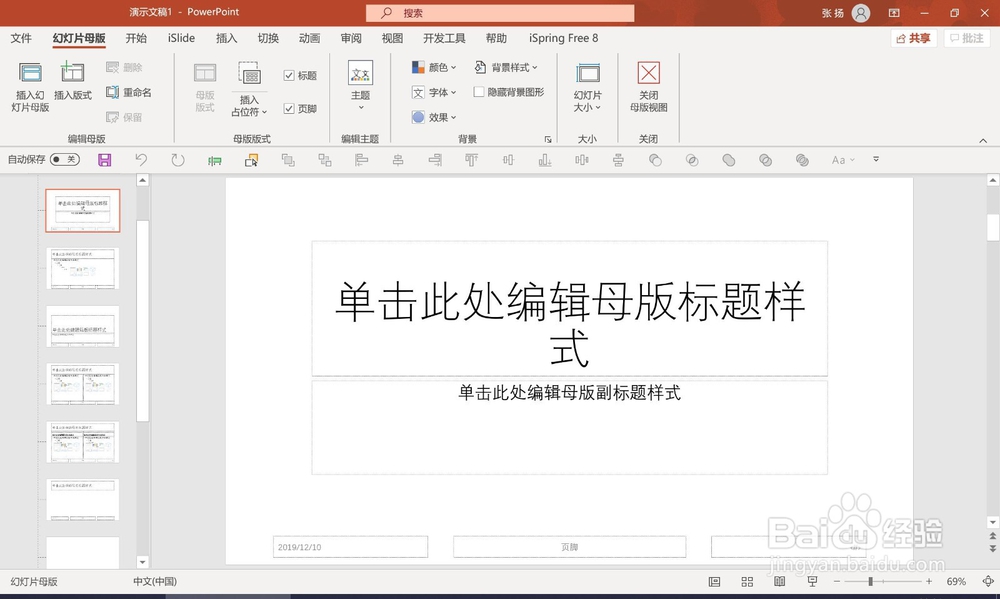Start Slide Show from status bar

(x=812, y=582)
